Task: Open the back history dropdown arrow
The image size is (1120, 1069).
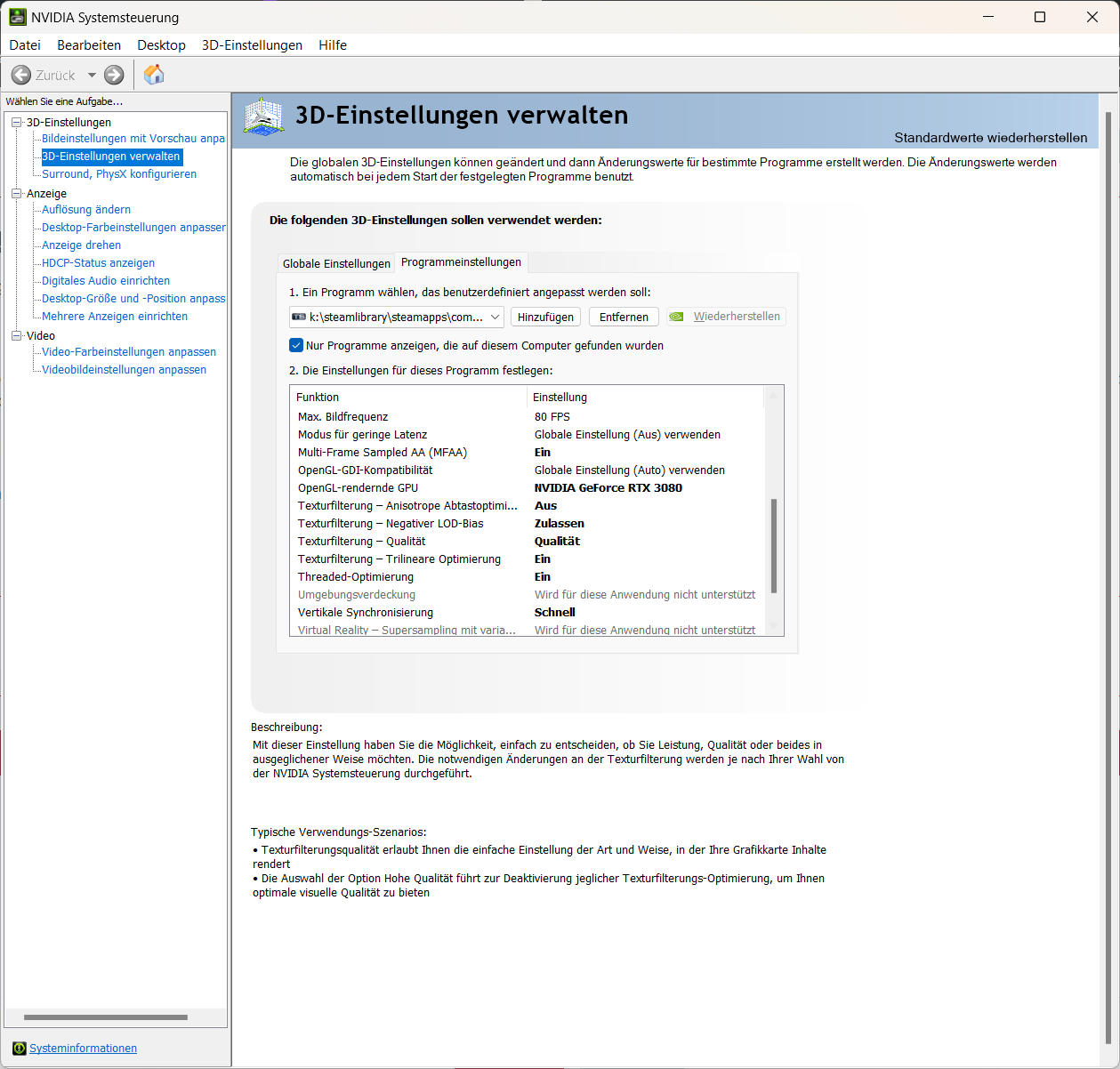Action: (x=92, y=76)
